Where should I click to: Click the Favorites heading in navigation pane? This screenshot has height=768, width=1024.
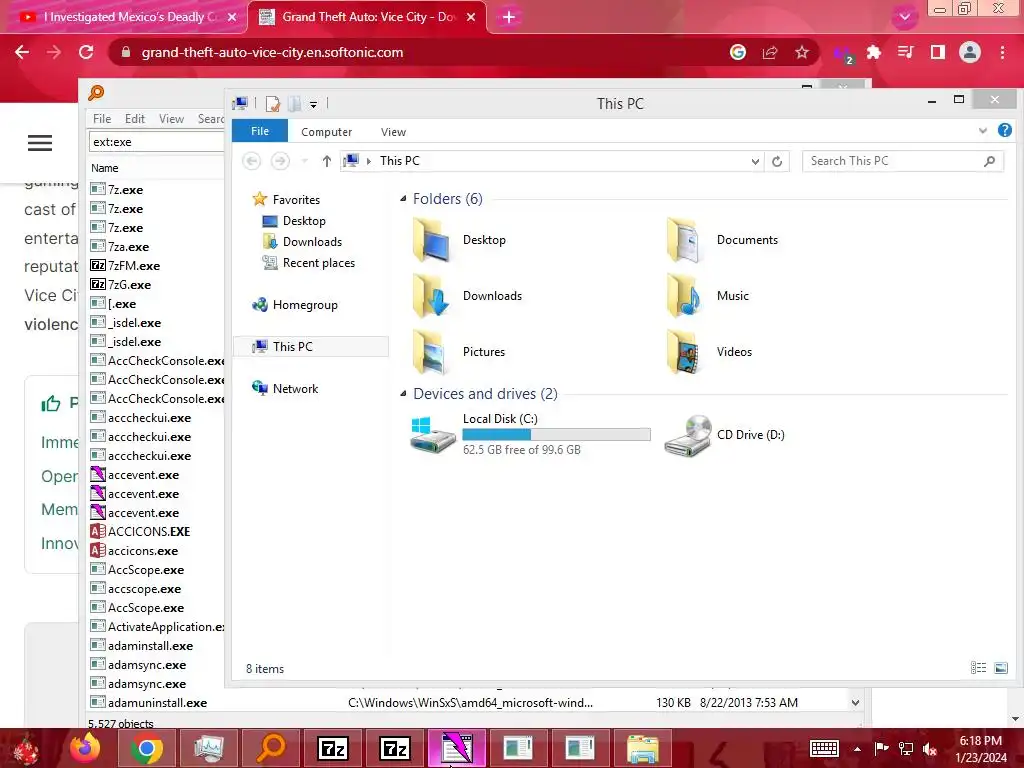[296, 200]
